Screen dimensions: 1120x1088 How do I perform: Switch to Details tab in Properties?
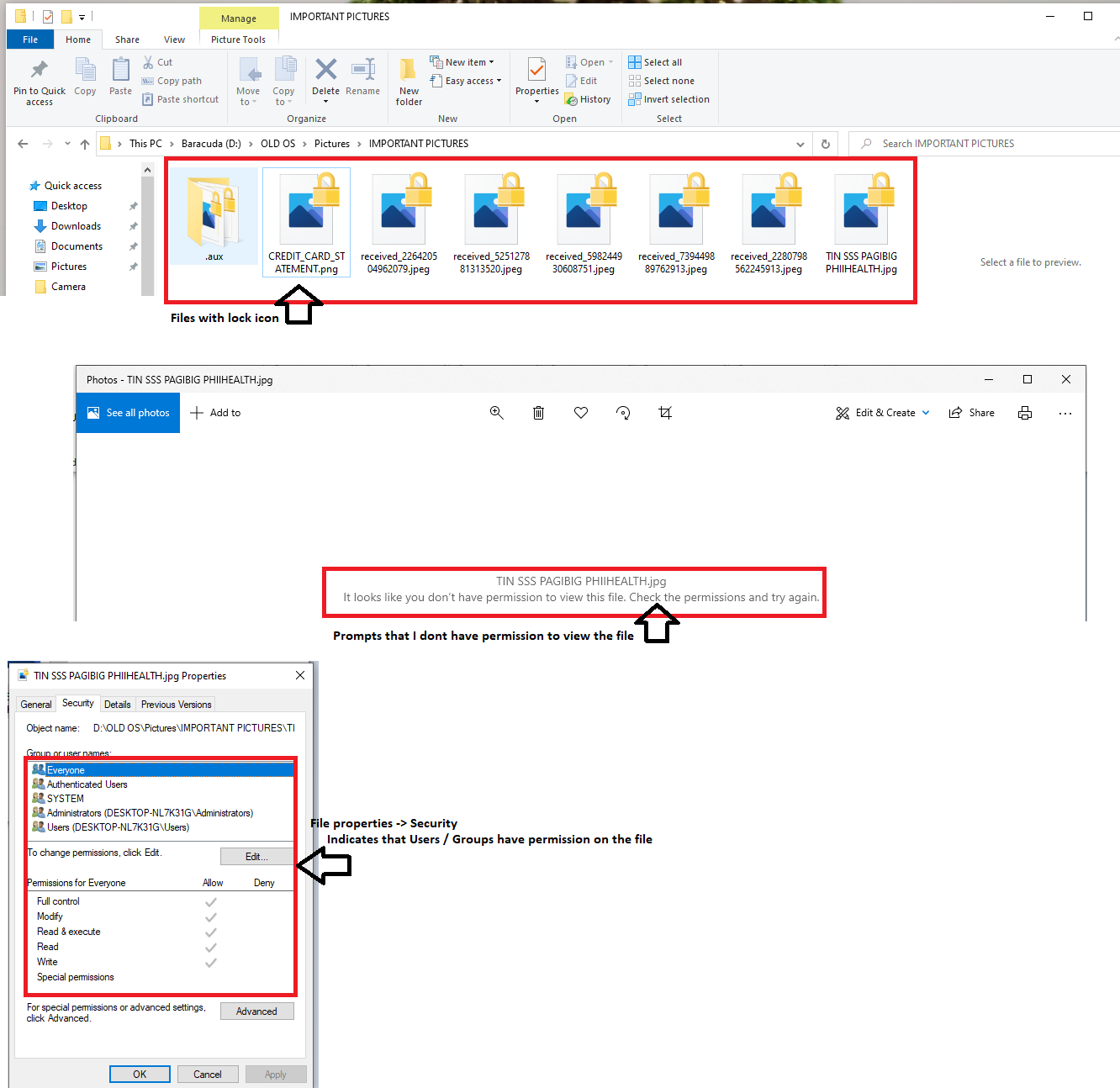click(x=118, y=705)
